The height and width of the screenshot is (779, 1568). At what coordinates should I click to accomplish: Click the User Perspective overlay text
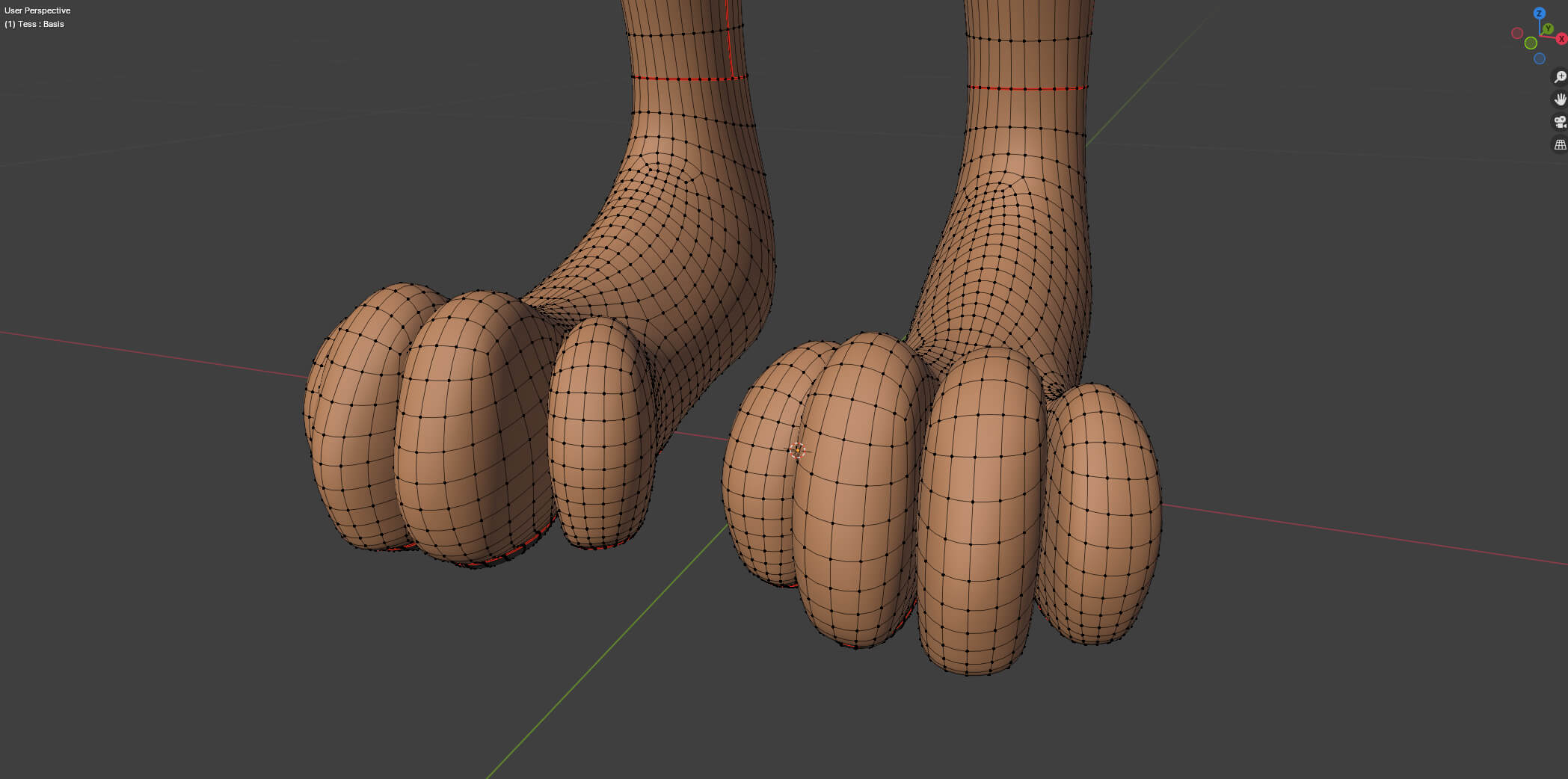[x=37, y=10]
